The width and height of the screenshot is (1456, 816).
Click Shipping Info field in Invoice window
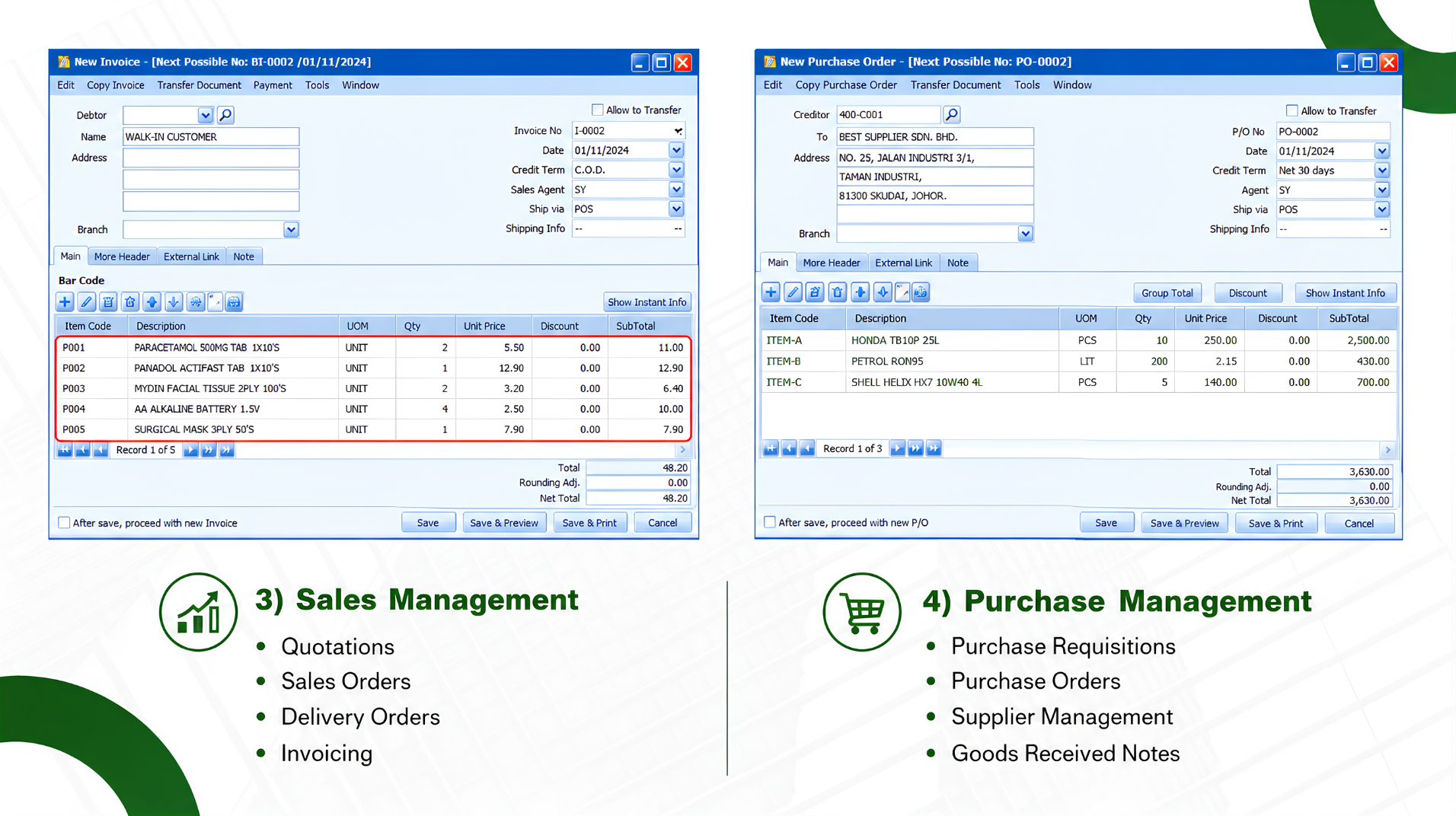[x=628, y=228]
